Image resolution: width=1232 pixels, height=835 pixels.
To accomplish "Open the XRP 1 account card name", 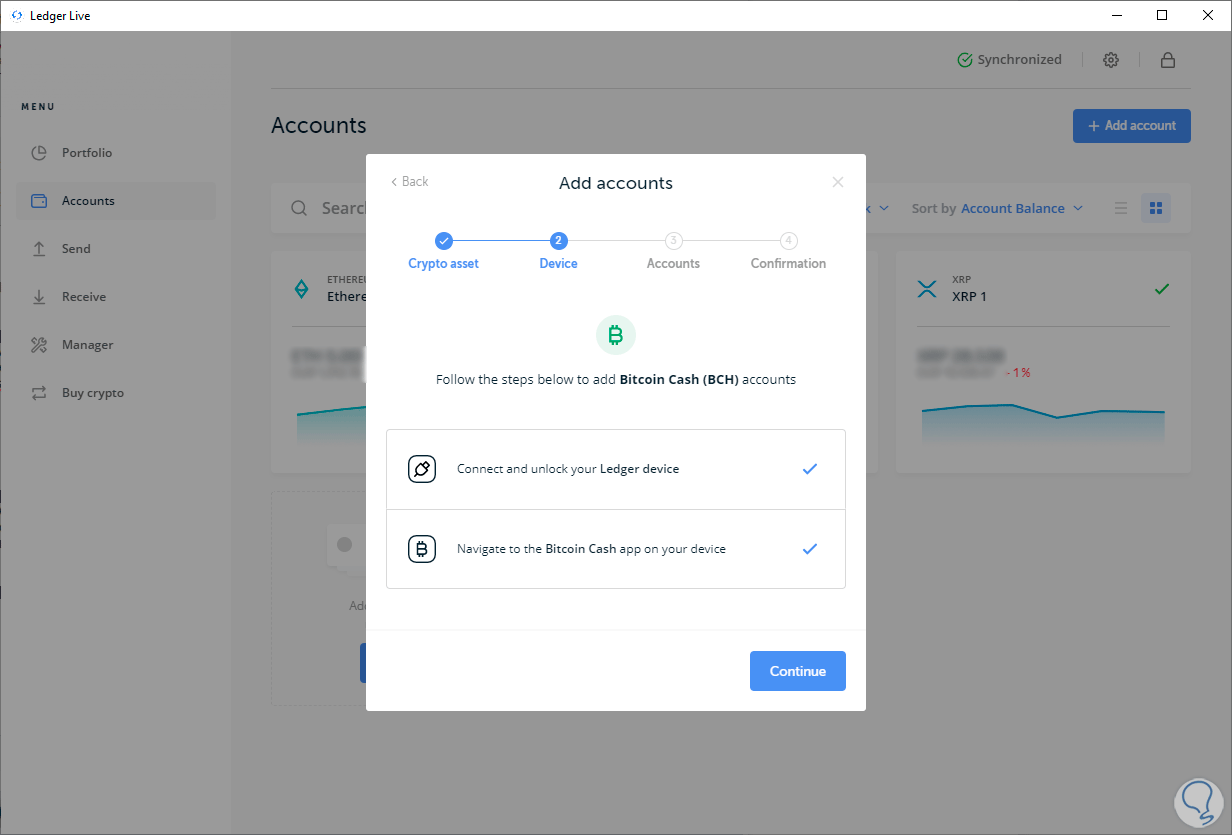I will point(969,297).
